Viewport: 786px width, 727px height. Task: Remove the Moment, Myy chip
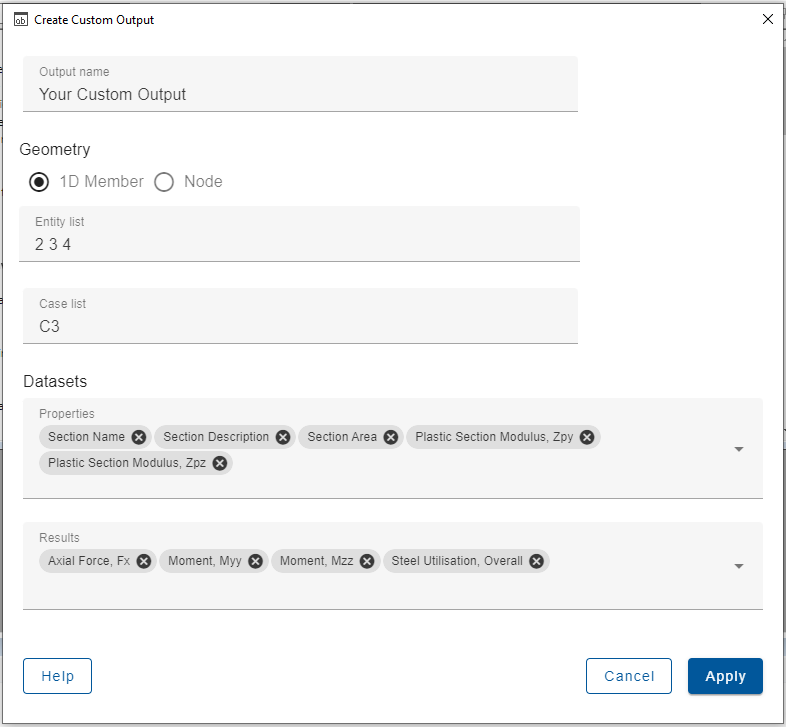pyautogui.click(x=255, y=561)
